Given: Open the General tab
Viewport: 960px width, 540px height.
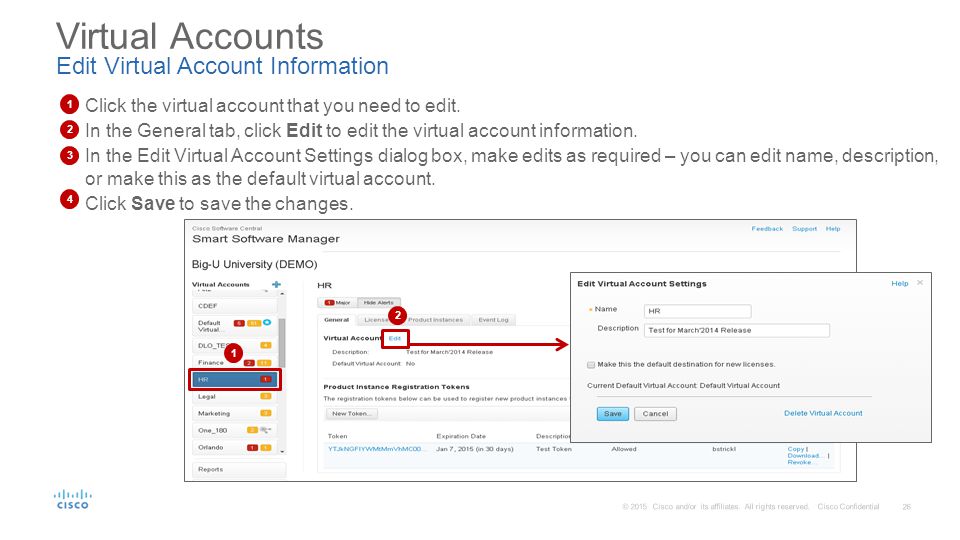Looking at the screenshot, I should click(337, 320).
